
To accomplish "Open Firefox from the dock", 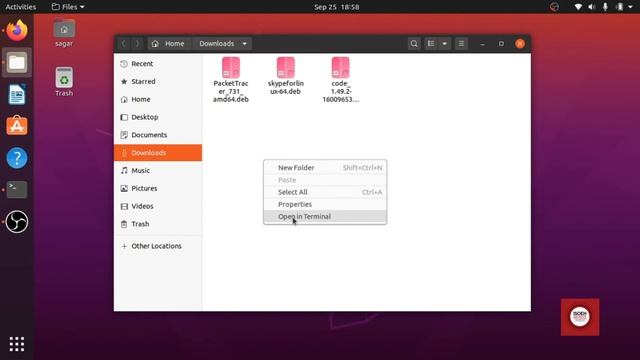I will (x=17, y=31).
